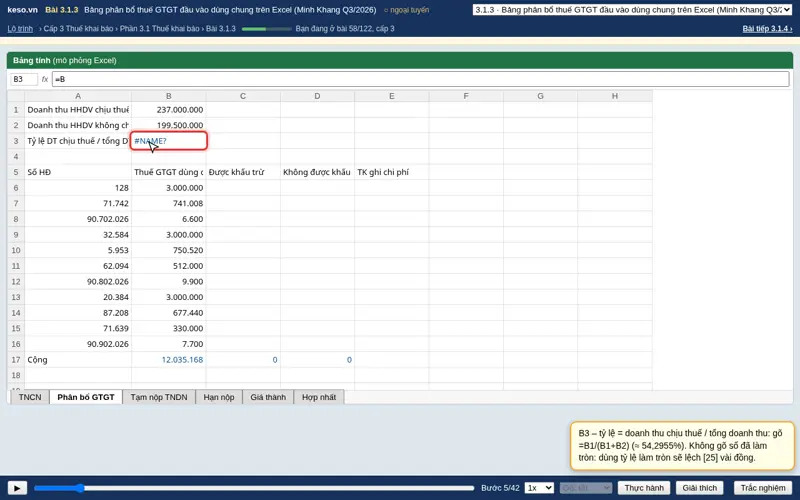Select column header H
The image size is (800, 500).
tap(615, 96)
